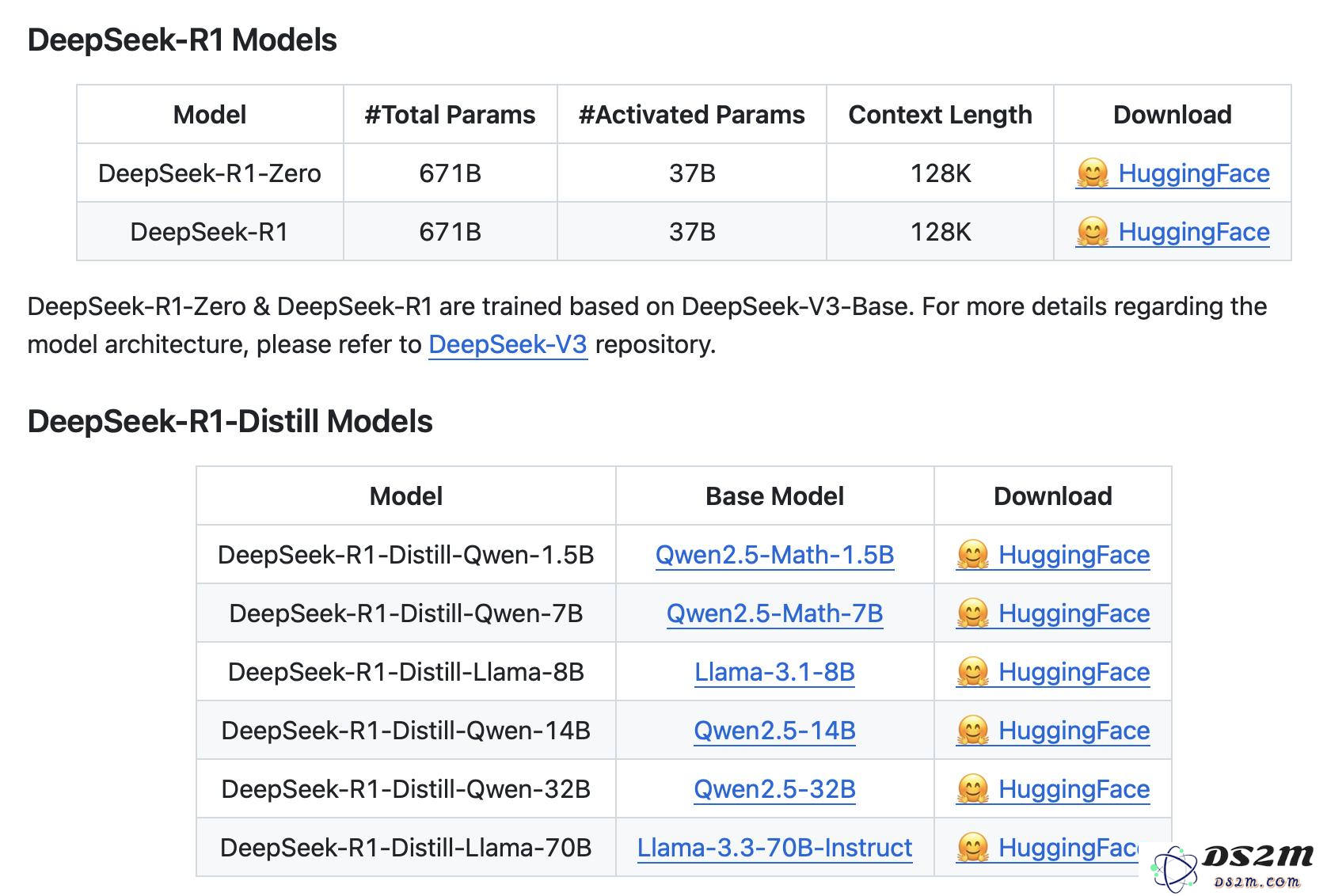Open HuggingFace download for Distill-Qwen-32B
Viewport: 1327px width, 896px height.
[1053, 789]
